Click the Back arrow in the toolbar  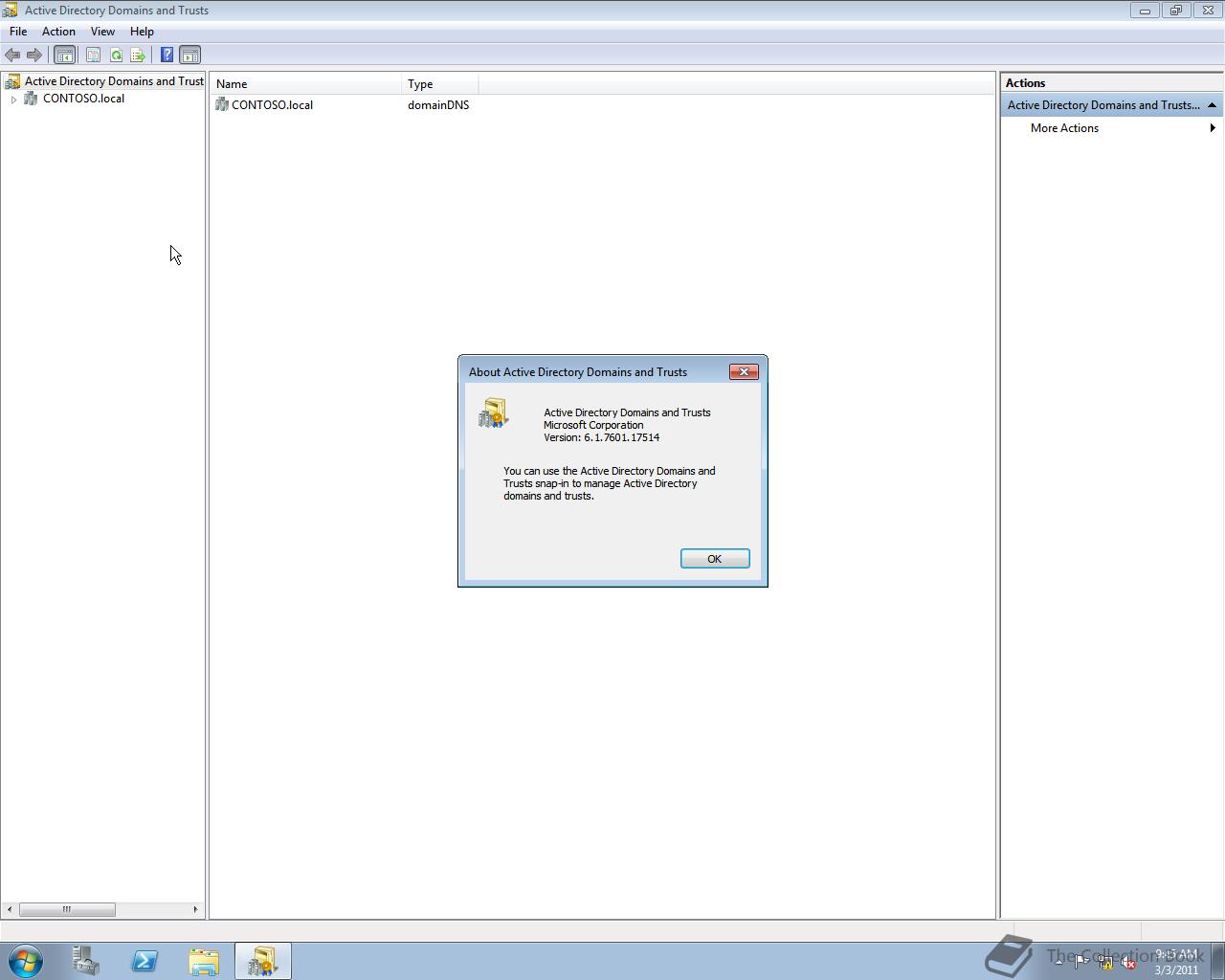(12, 56)
